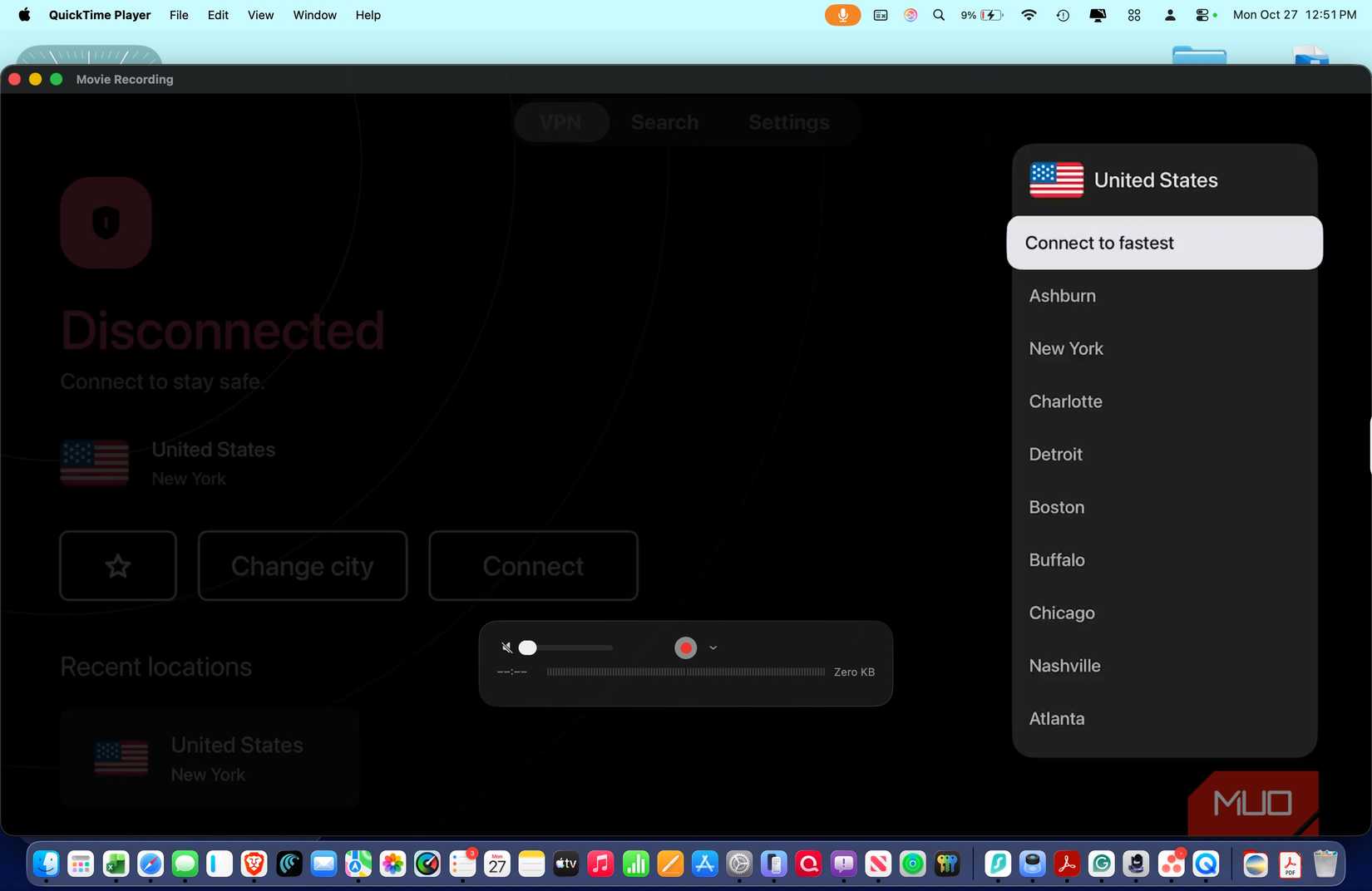Open the Window menu

313,14
